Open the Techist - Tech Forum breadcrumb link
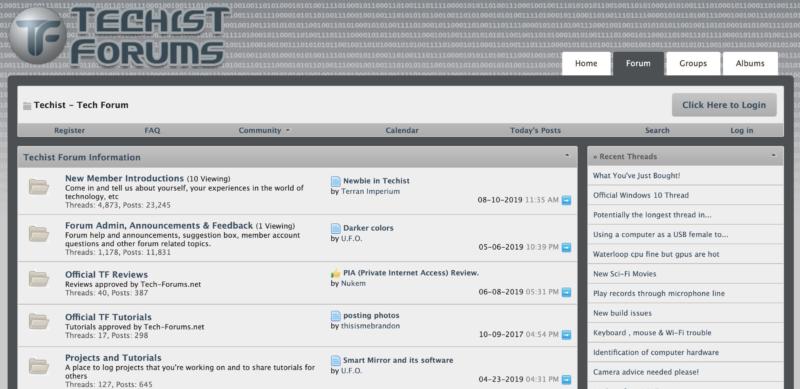Image resolution: width=800 pixels, height=389 pixels. pyautogui.click(x=81, y=105)
